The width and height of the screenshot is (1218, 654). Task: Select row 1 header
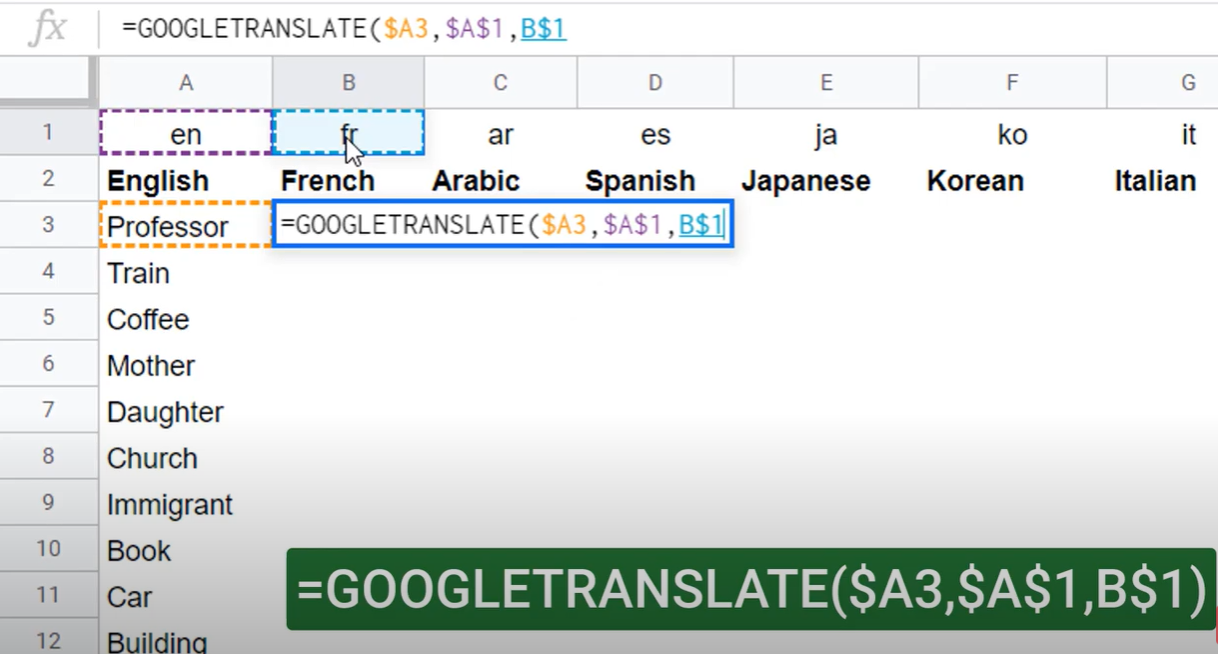click(x=48, y=132)
